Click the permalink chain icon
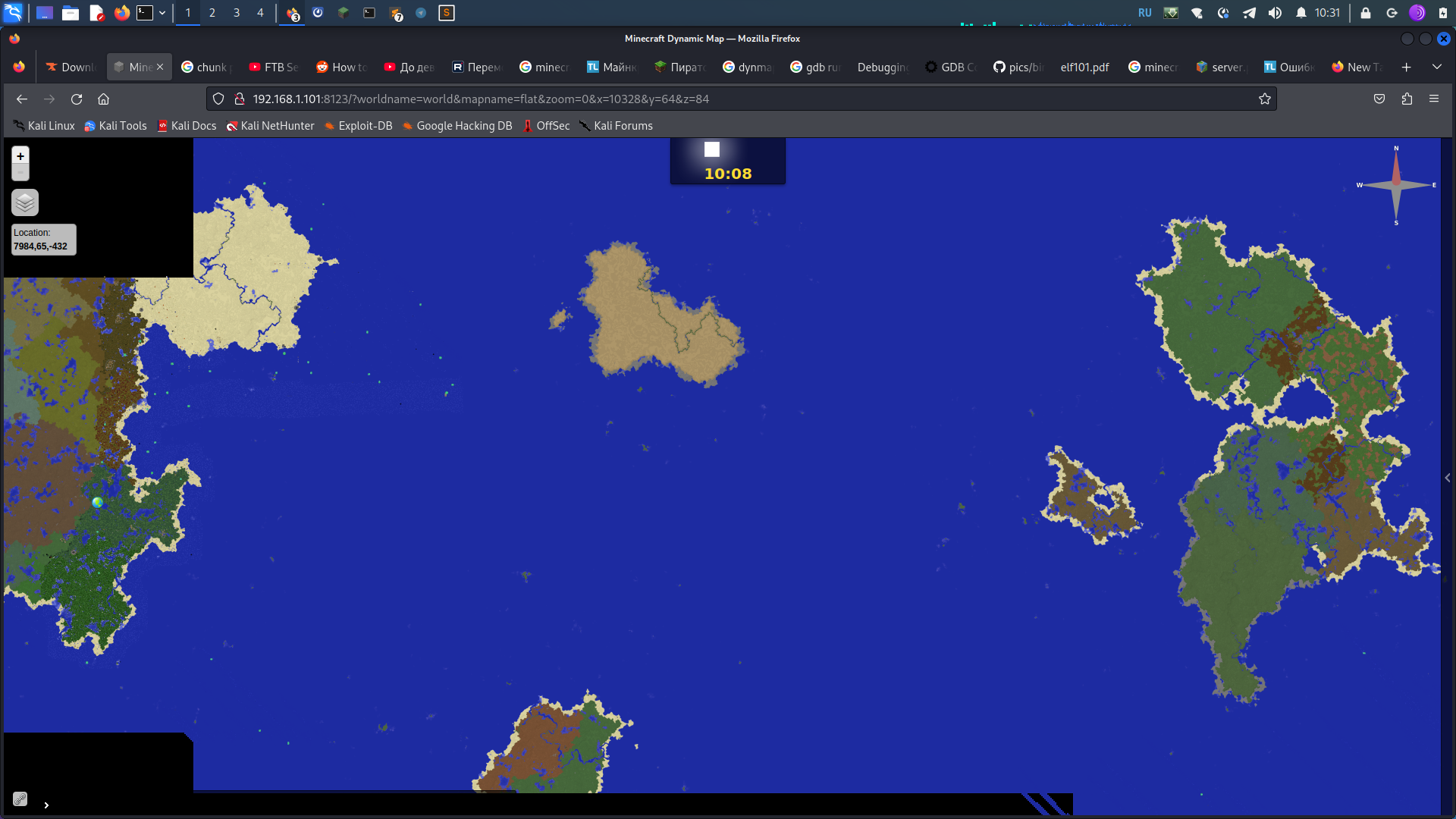The width and height of the screenshot is (1456, 819). (x=20, y=799)
